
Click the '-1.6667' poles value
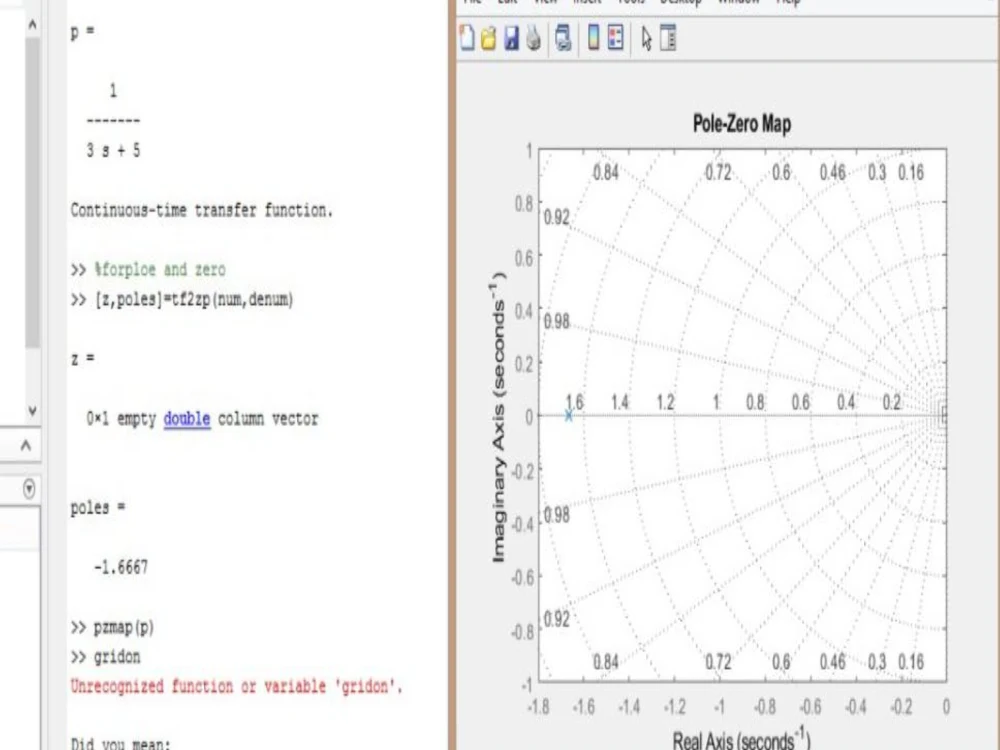pyautogui.click(x=121, y=567)
